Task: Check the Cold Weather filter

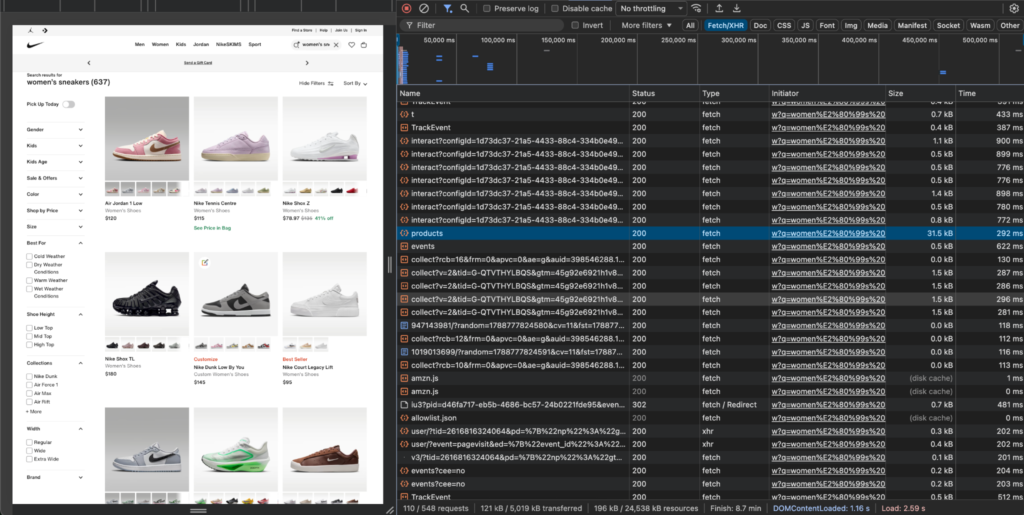Action: tap(29, 257)
